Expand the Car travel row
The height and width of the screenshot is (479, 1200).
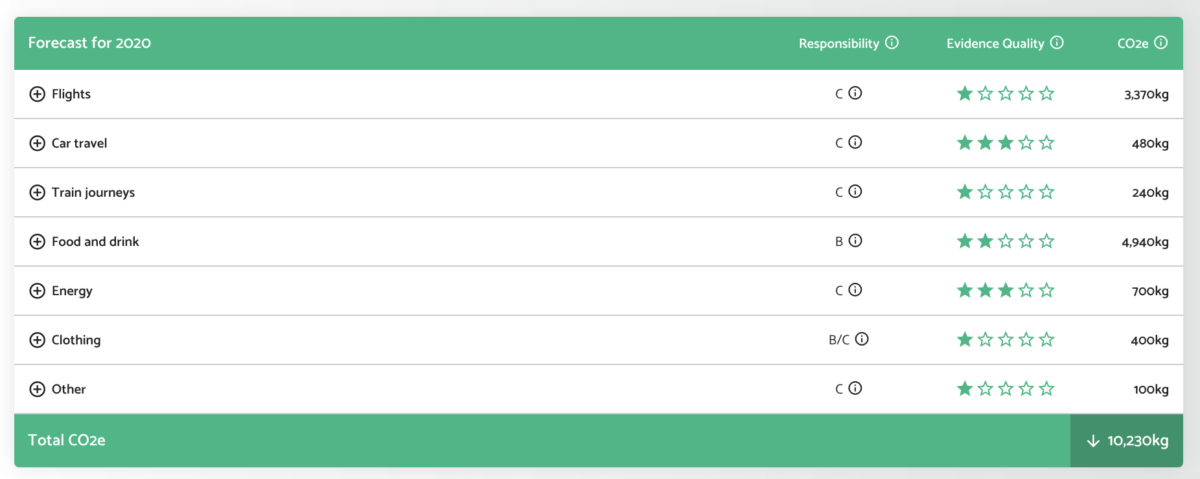coord(37,143)
